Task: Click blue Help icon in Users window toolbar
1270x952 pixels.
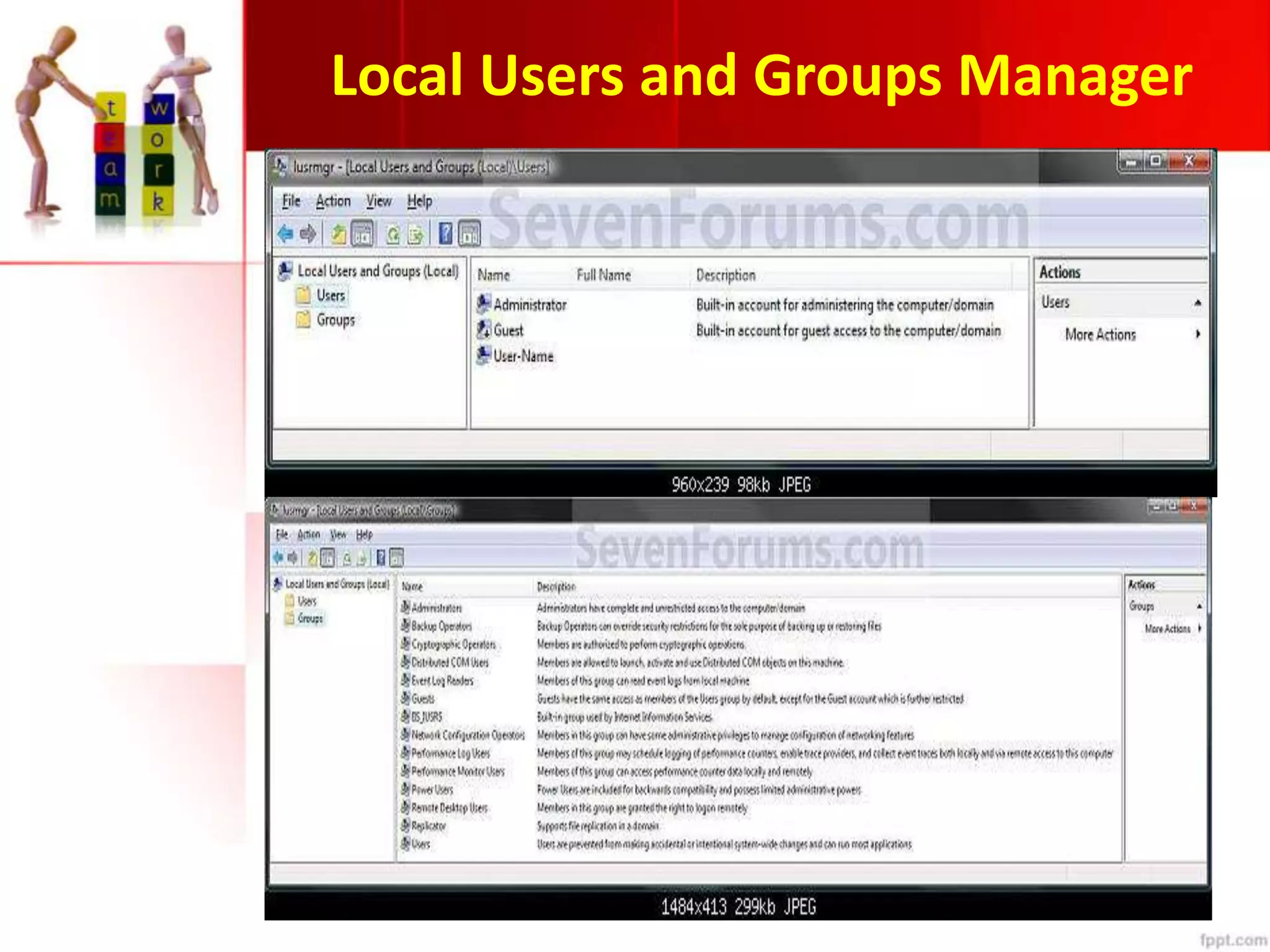Action: pos(445,234)
